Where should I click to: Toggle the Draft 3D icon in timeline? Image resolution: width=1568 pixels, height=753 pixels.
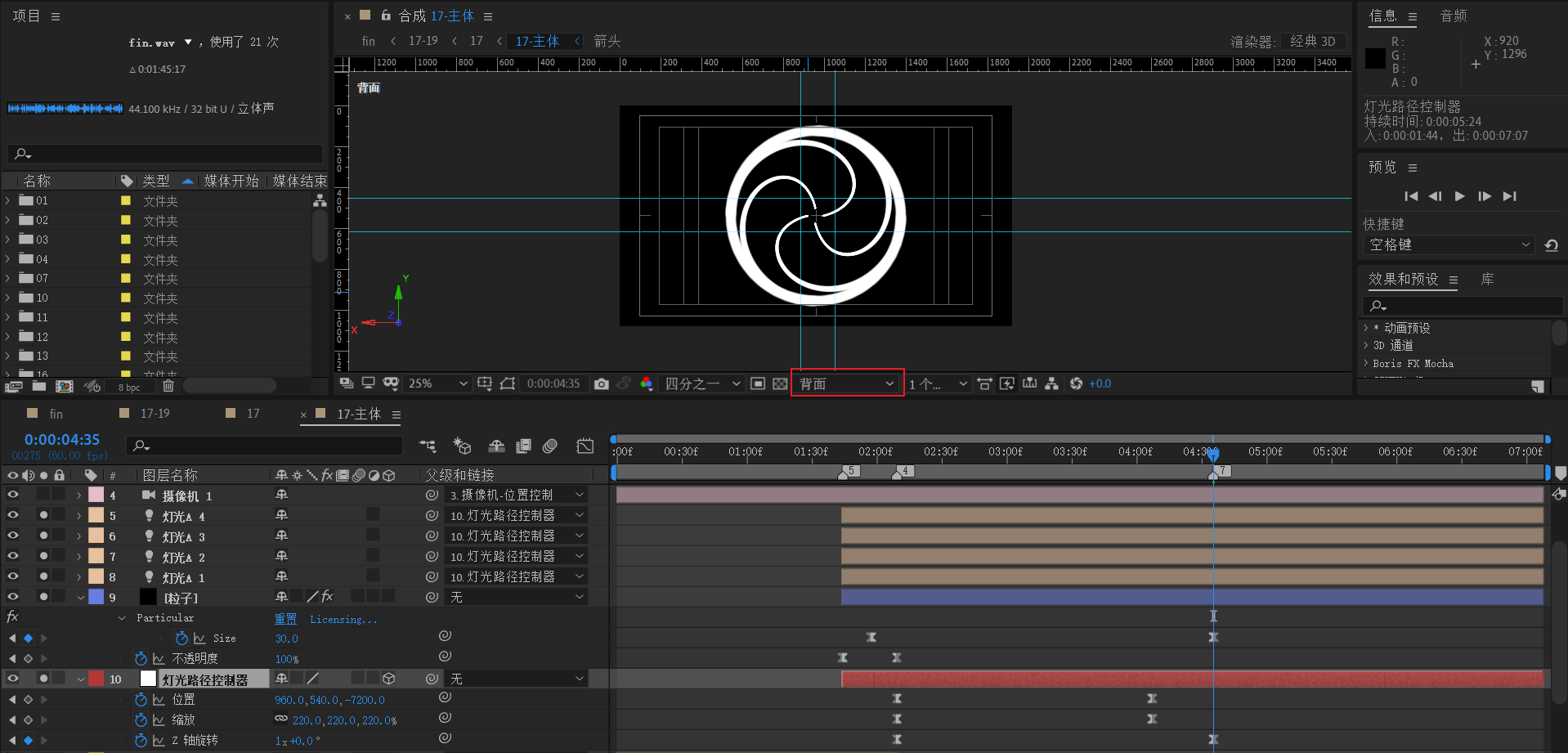462,446
